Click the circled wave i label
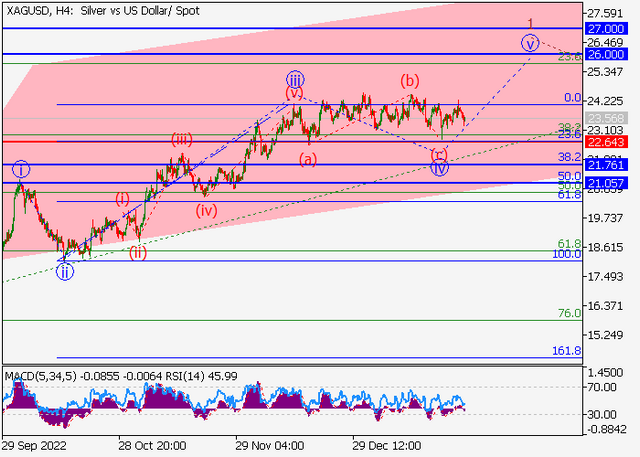Viewport: 640px width, 457px height. coord(21,169)
